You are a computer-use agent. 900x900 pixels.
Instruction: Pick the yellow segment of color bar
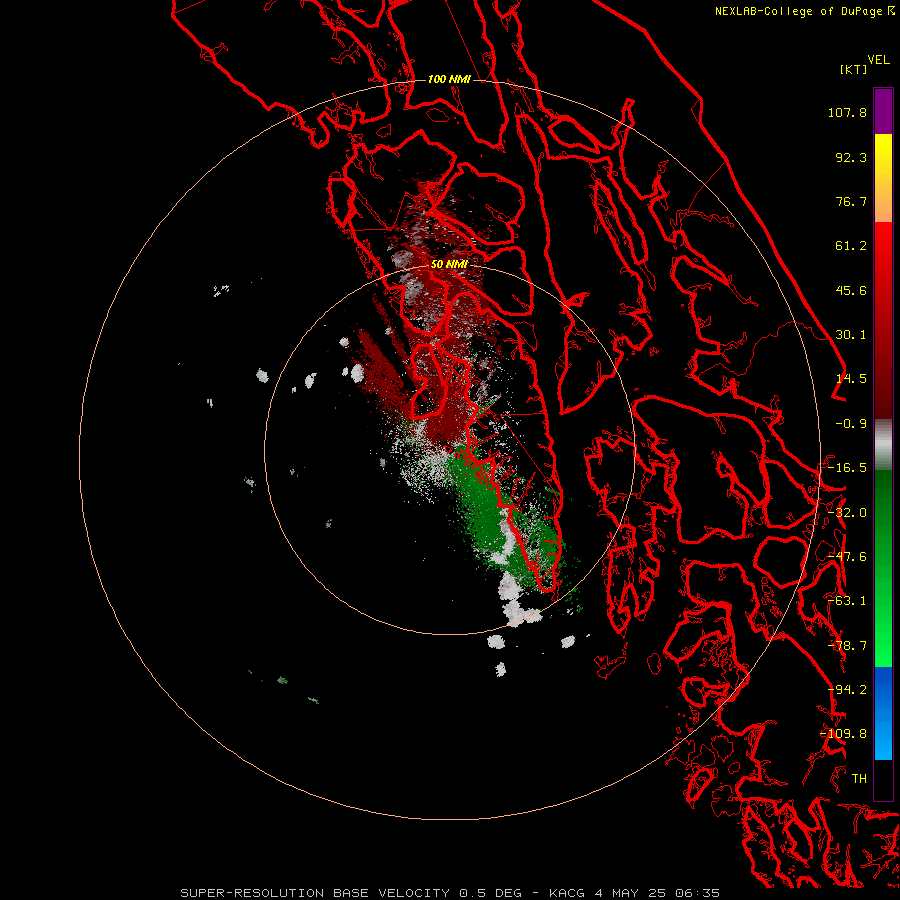pos(883,178)
